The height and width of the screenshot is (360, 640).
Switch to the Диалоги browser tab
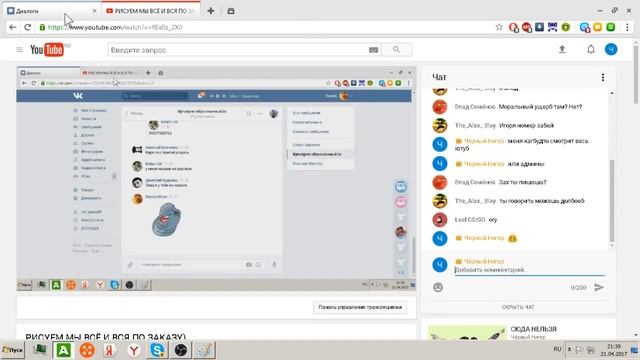[x=51, y=11]
